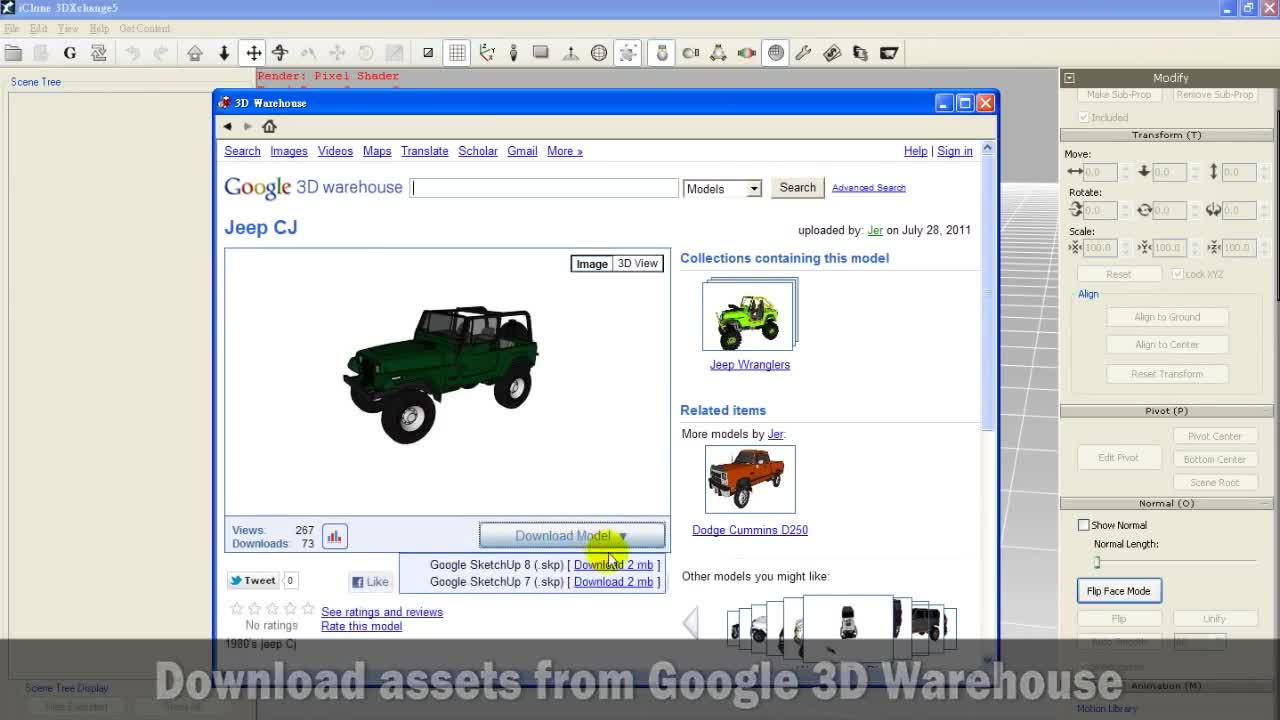This screenshot has width=1280, height=720.
Task: Open the File menu
Action: pos(11,29)
